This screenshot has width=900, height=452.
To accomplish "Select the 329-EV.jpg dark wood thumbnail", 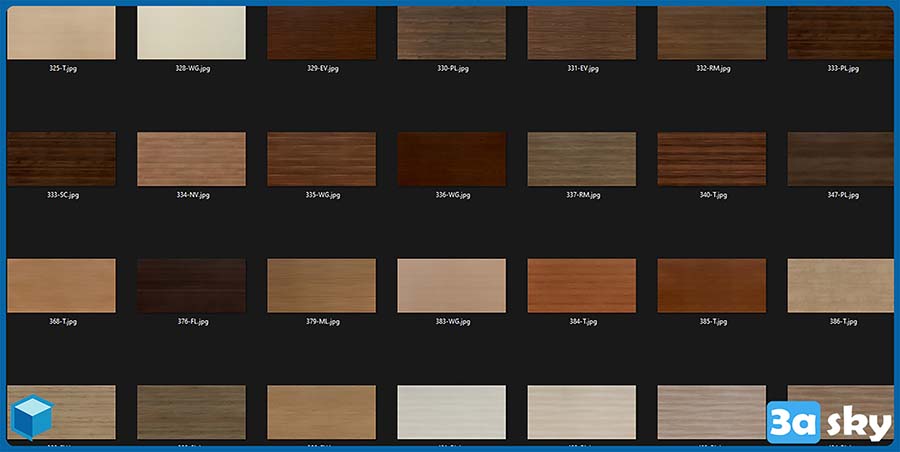I will coord(321,32).
